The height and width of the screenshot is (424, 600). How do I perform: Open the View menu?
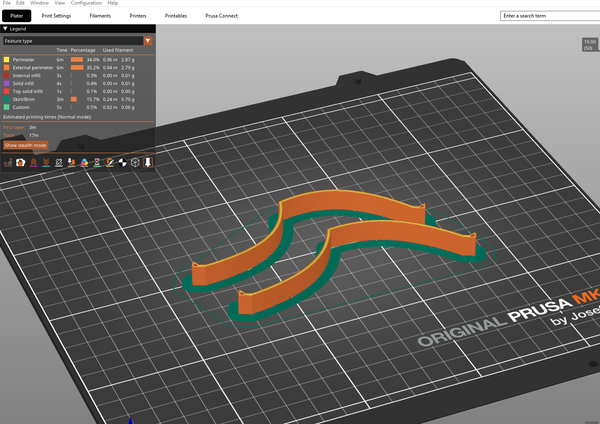tap(60, 3)
